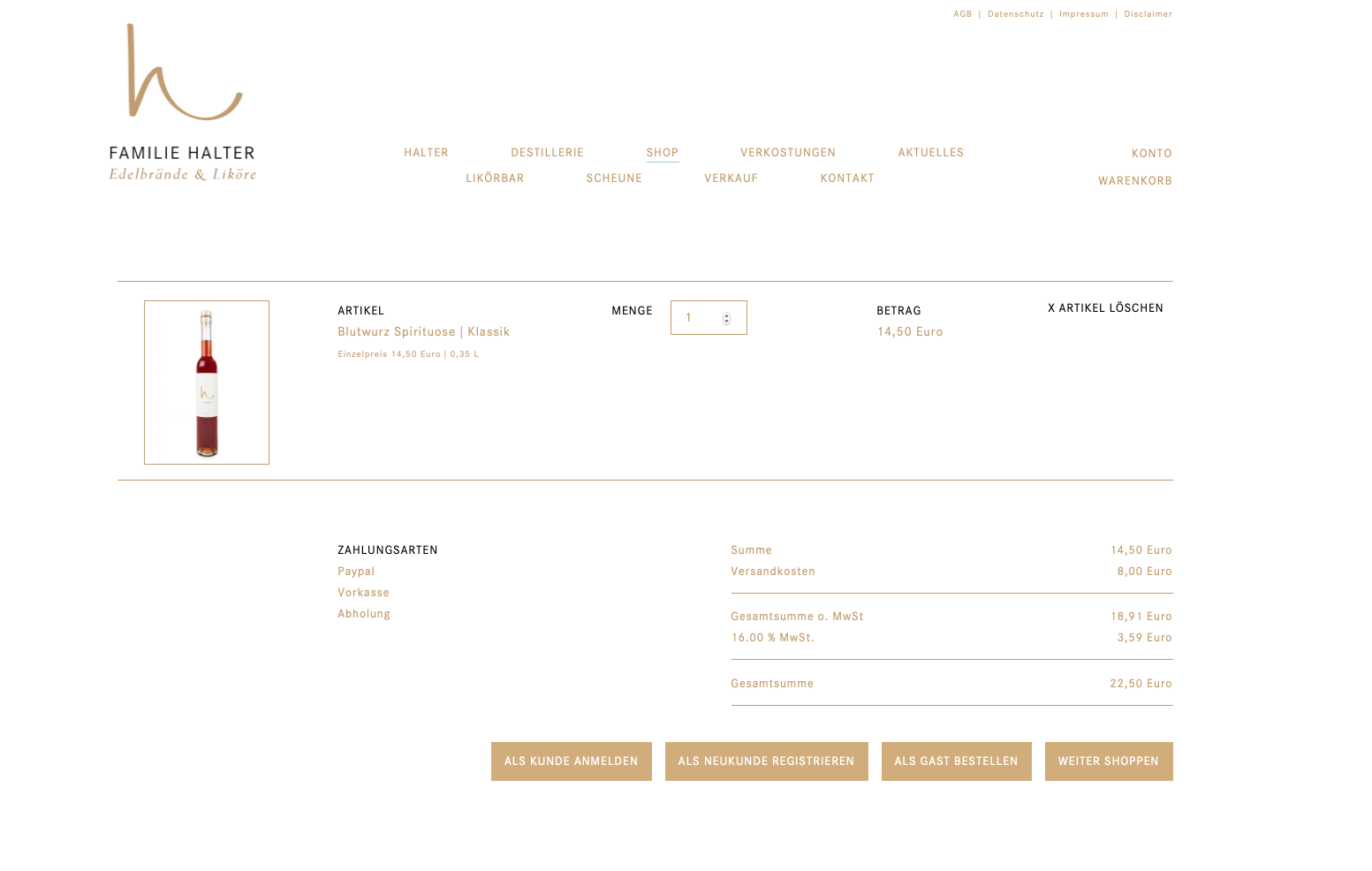Click the quantity stepper arrows
The image size is (1372, 871).
point(726,319)
